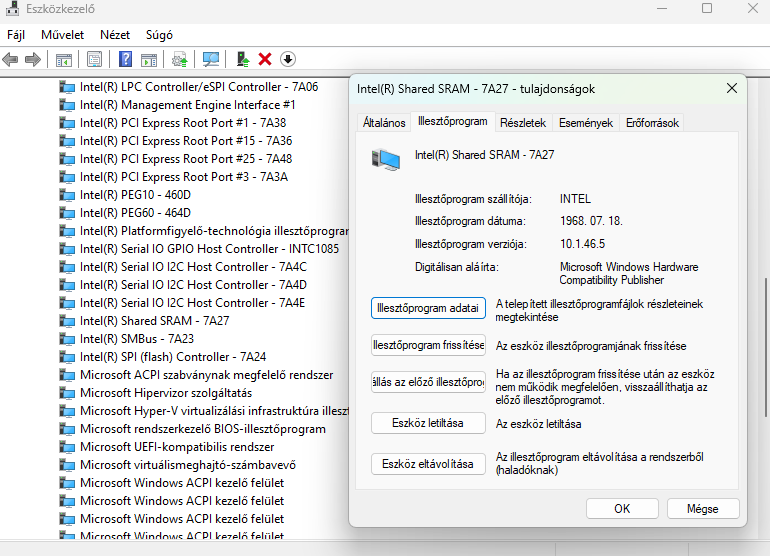
Task: Click device icon beside Intel(R) Management Engine Interface #1
Action: (67, 105)
